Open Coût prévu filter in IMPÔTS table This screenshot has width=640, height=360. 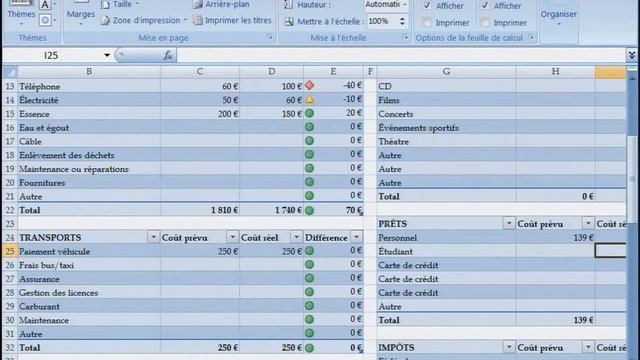[x=588, y=347]
